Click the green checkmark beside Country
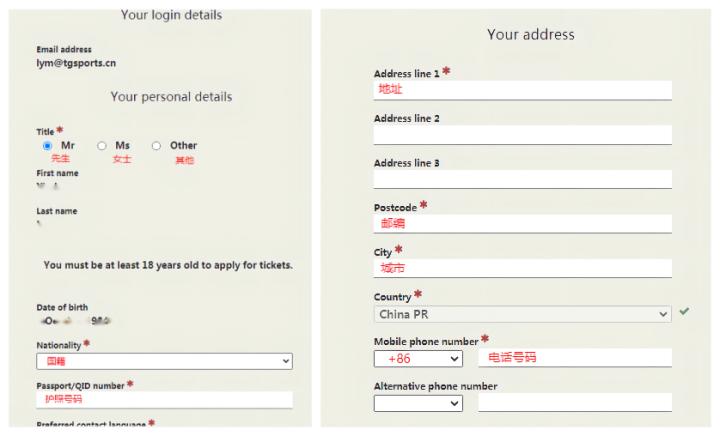This screenshot has height=436, width=720. pyautogui.click(x=684, y=312)
